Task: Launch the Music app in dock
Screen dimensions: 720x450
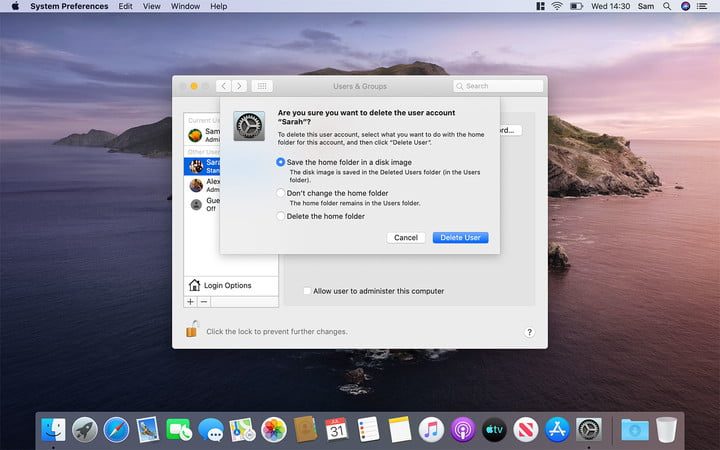Action: click(431, 430)
